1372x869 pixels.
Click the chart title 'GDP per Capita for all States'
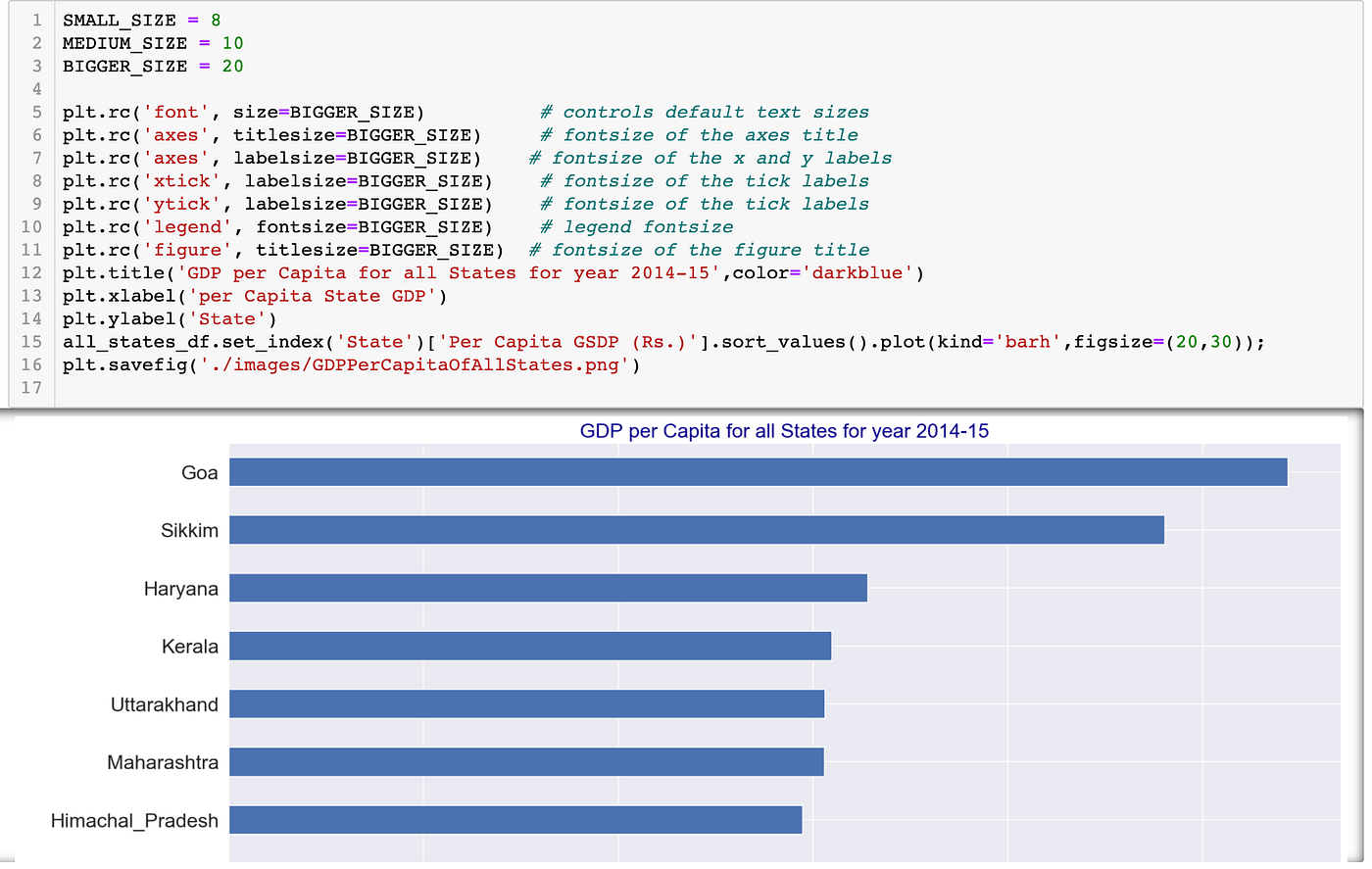783,431
